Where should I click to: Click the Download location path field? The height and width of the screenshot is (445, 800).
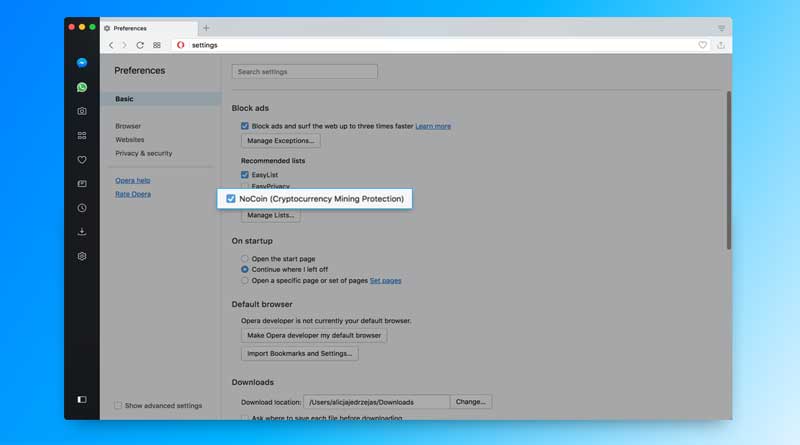tap(377, 402)
